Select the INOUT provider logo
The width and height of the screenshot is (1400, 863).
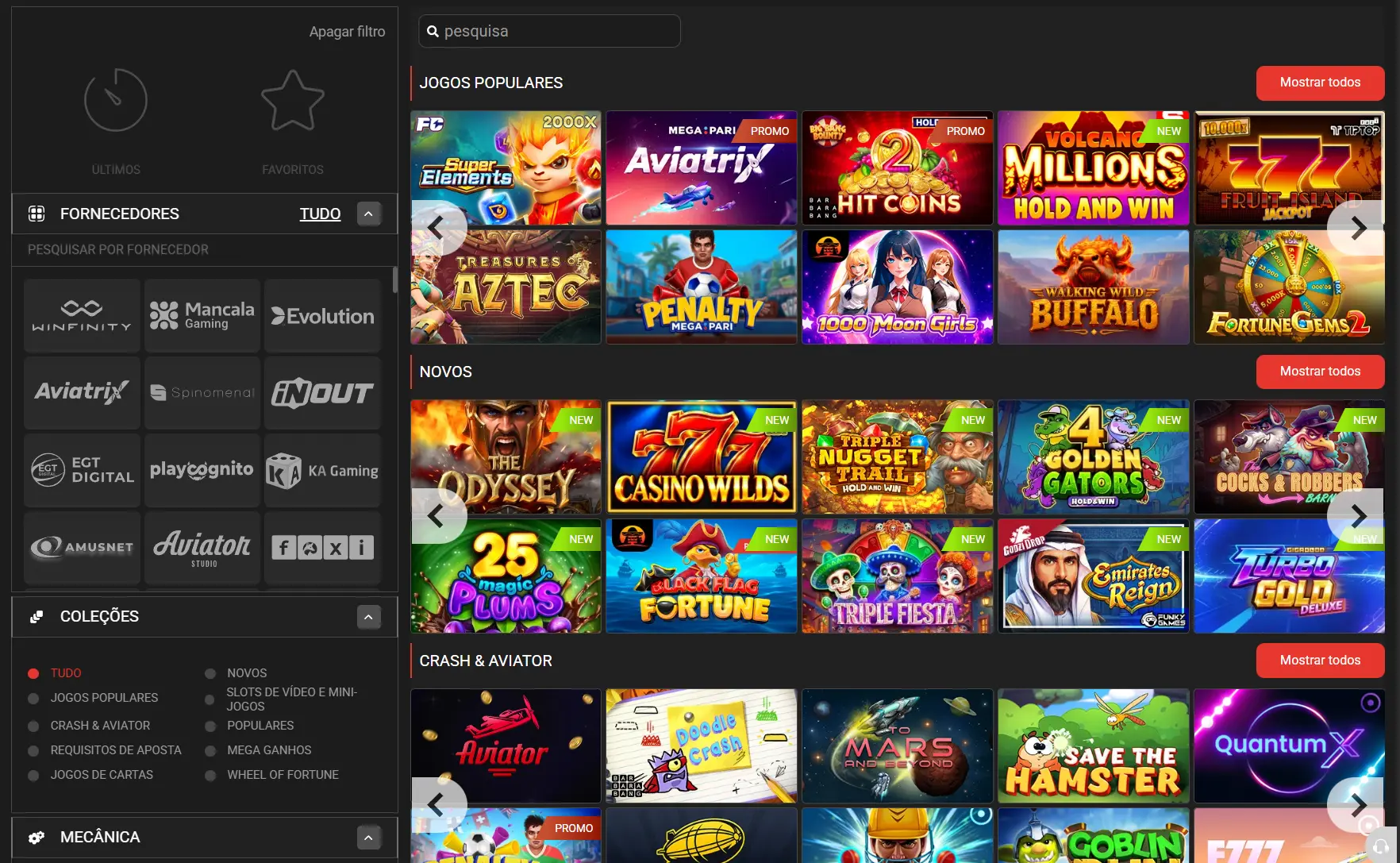pos(322,392)
